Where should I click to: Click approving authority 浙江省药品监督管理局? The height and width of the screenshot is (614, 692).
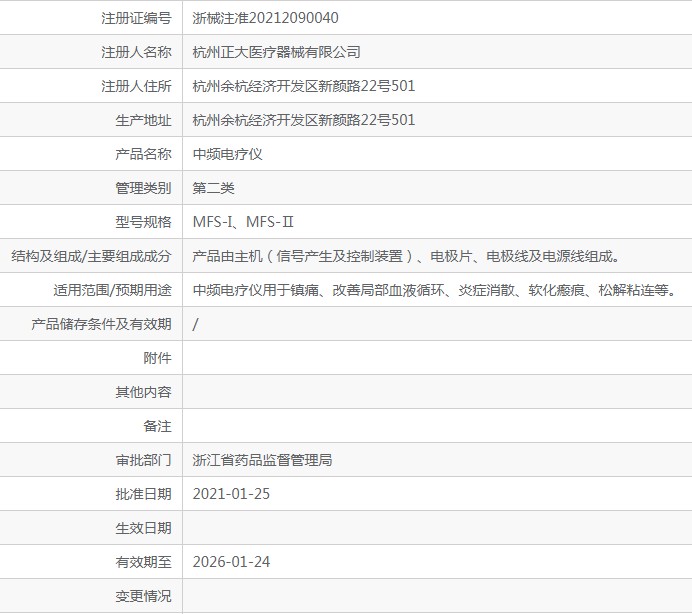262,460
